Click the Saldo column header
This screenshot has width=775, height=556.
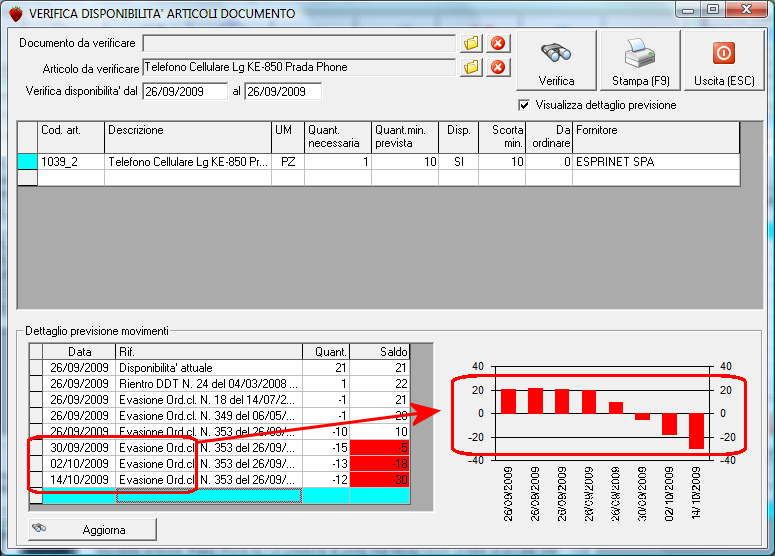pos(379,351)
